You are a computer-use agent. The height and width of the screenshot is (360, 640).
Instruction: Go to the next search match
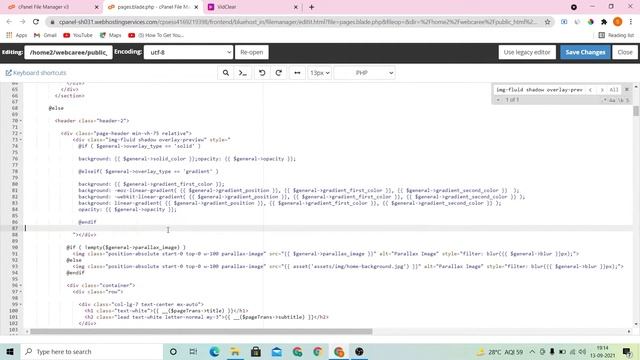602,89
